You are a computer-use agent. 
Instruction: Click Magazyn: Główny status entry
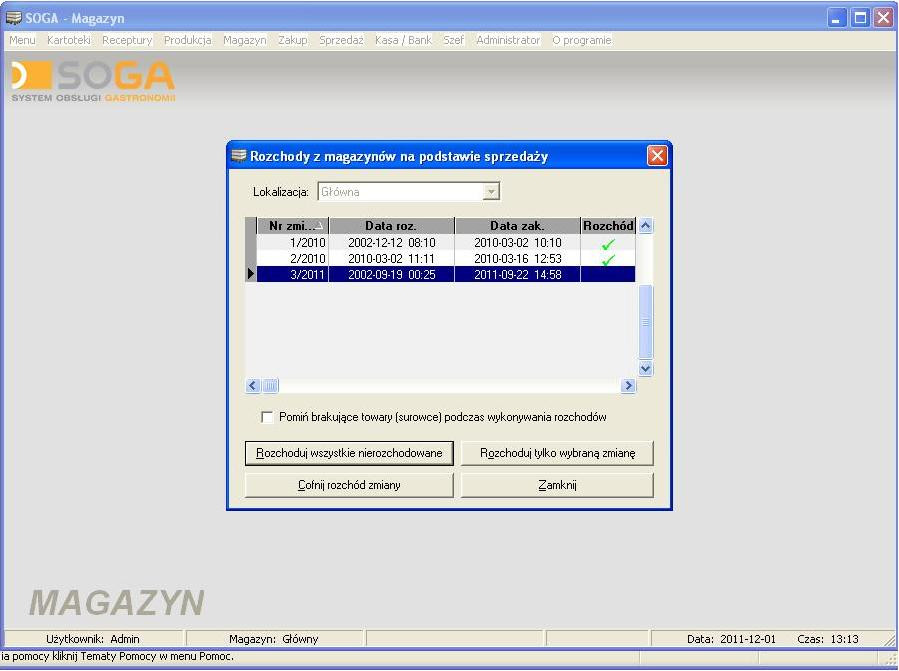tap(273, 639)
